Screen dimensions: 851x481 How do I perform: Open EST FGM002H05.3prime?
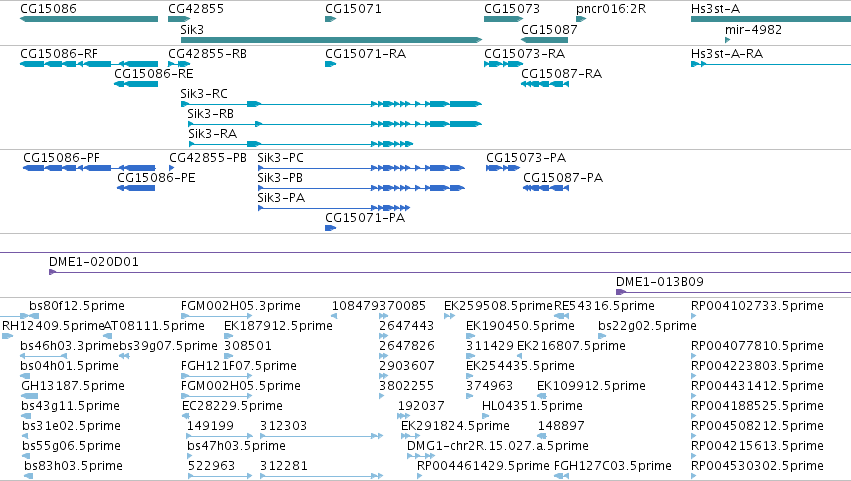tap(240, 306)
